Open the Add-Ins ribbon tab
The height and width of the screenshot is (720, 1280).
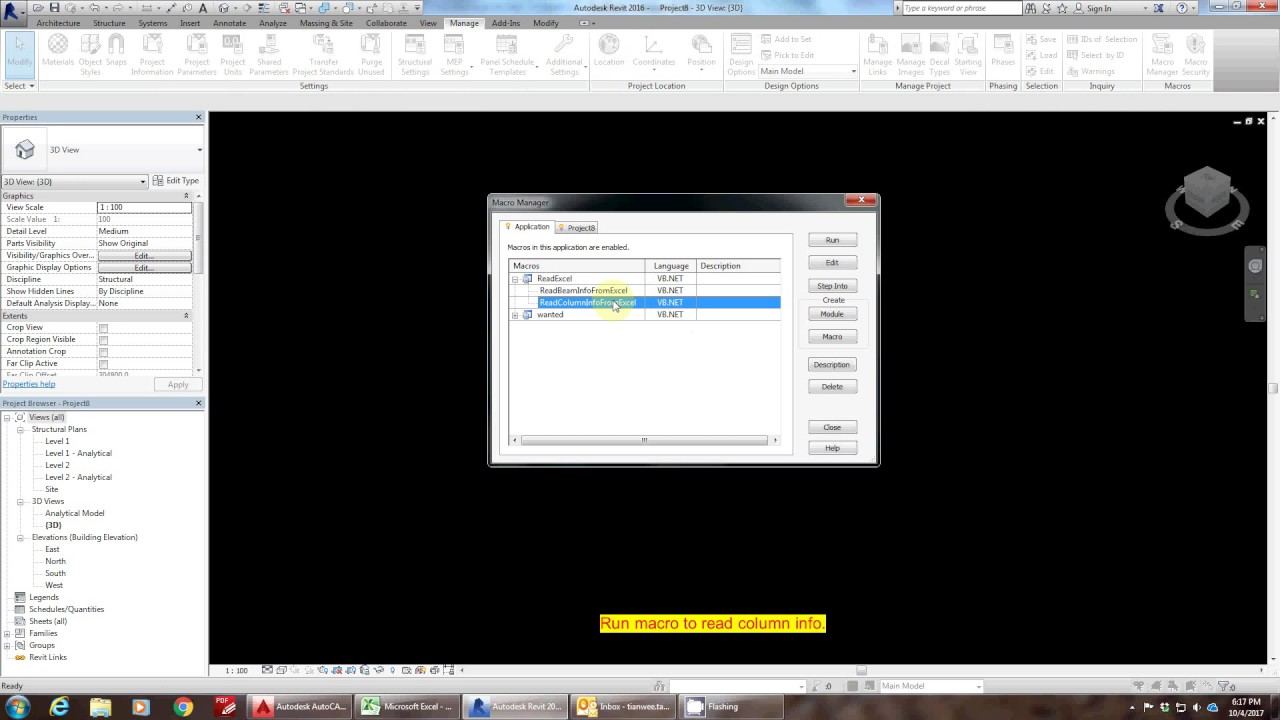click(505, 23)
